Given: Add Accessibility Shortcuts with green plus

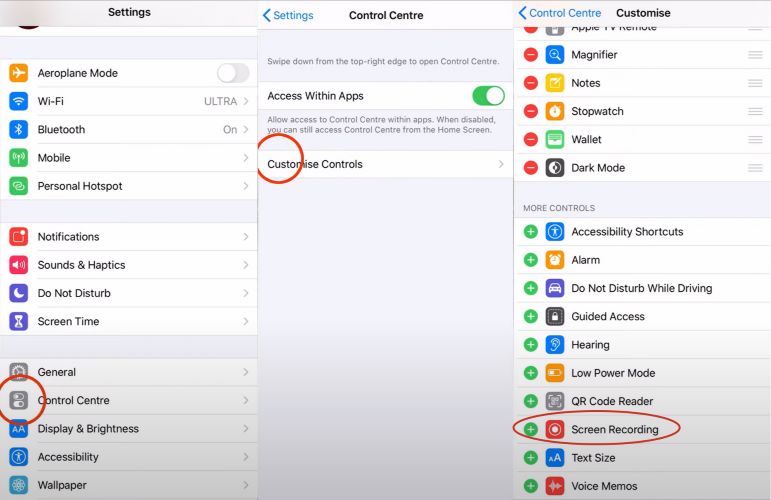Looking at the screenshot, I should tap(531, 232).
